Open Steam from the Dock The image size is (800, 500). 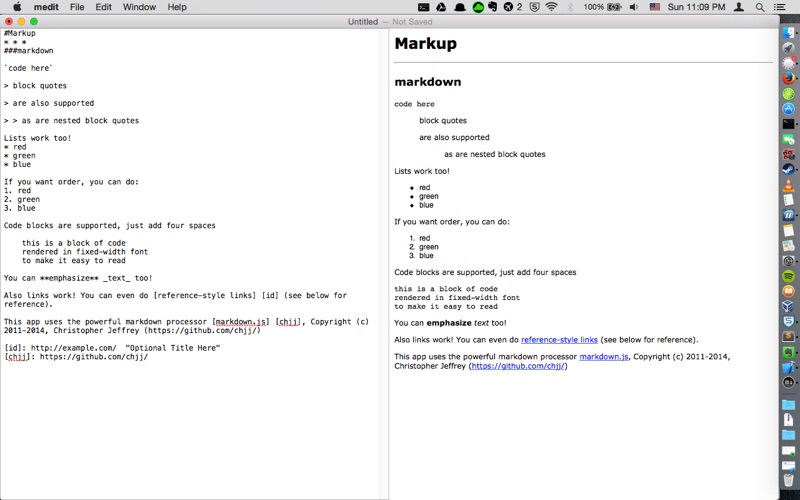click(x=789, y=169)
